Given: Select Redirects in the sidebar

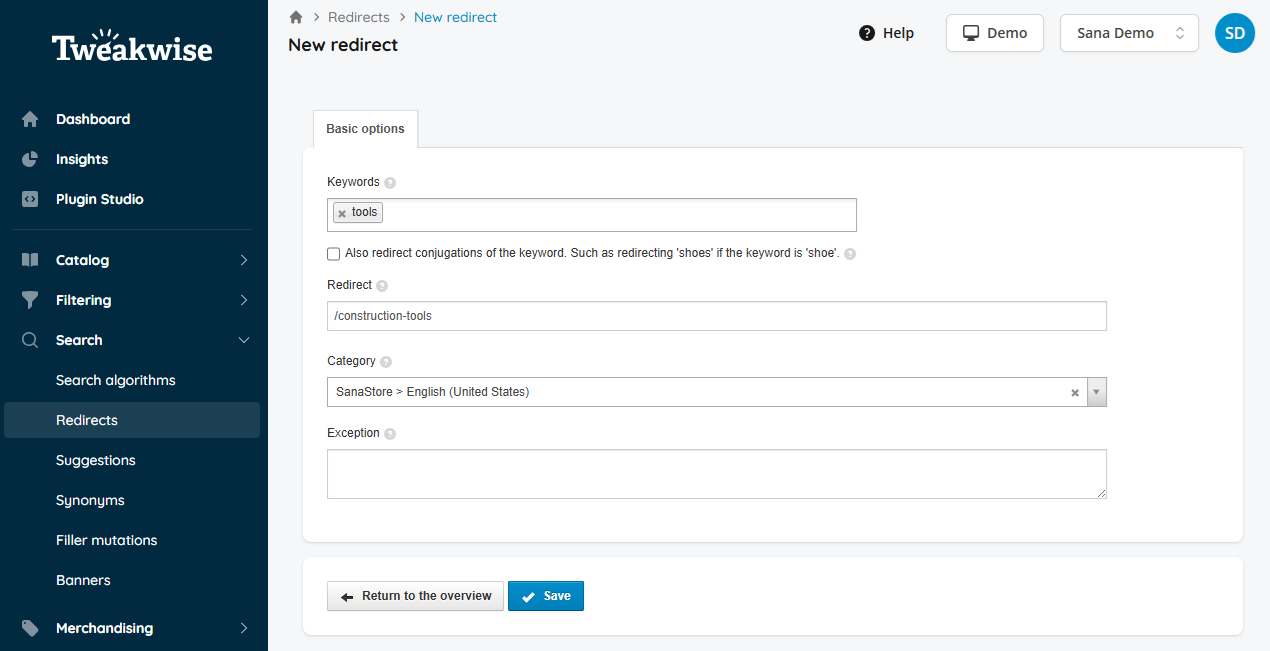Looking at the screenshot, I should pos(132,420).
